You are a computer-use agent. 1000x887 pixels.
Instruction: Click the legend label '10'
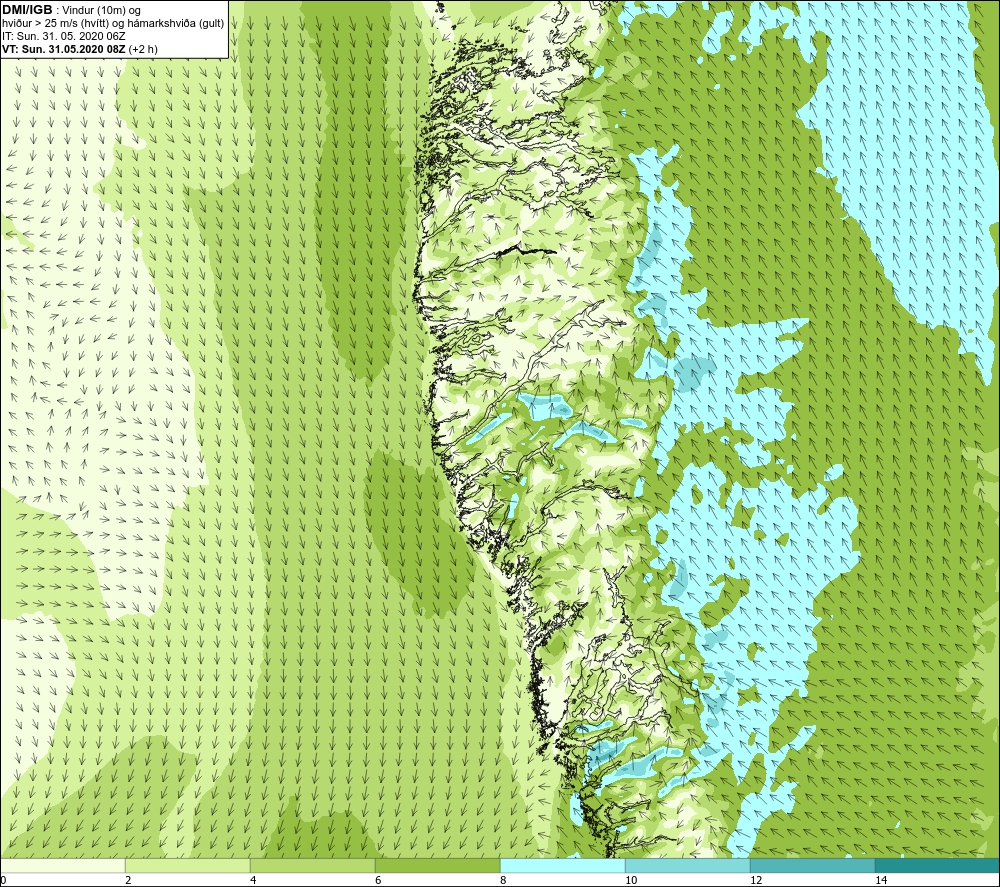pos(631,880)
